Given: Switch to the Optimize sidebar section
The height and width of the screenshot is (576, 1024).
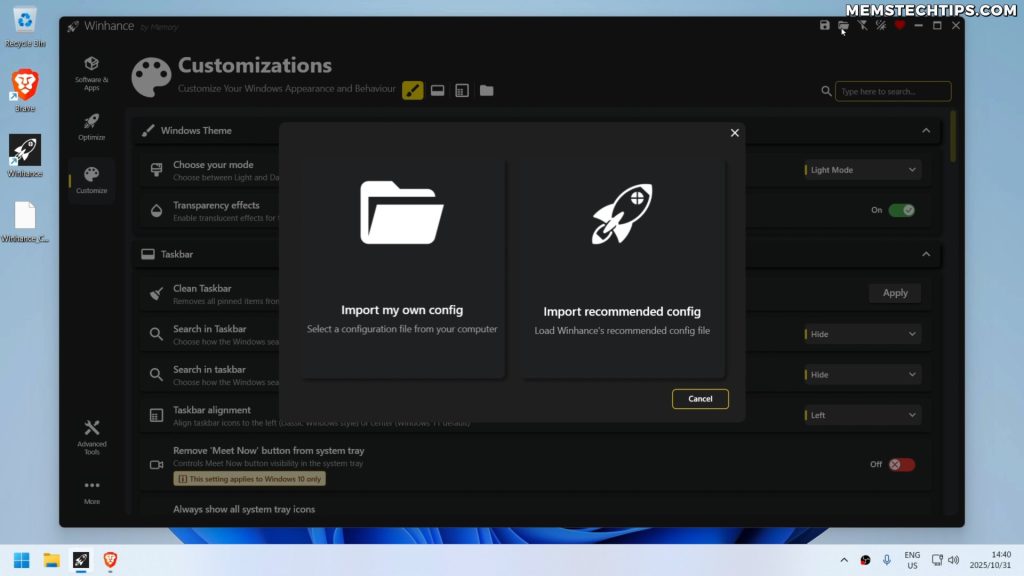Looking at the screenshot, I should click(91, 125).
